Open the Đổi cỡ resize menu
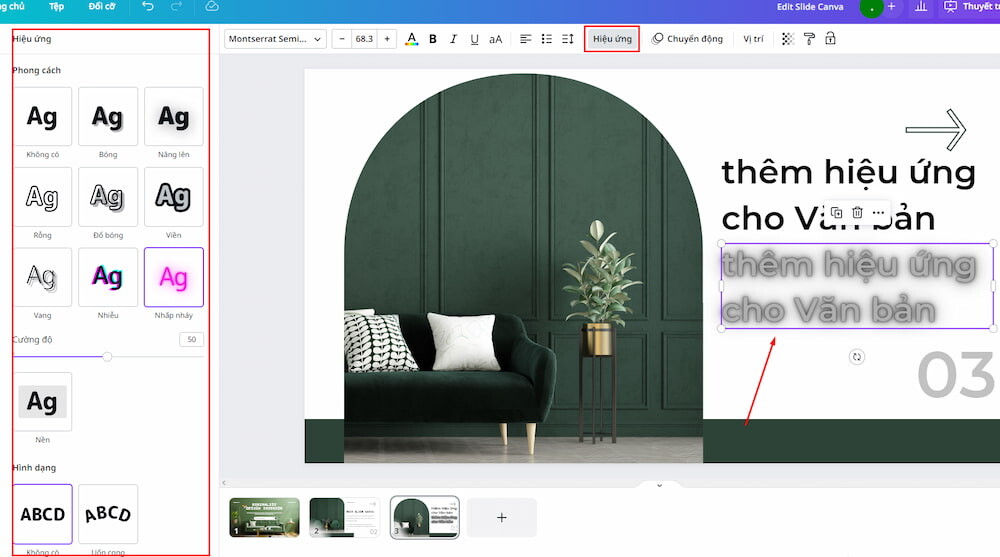 tap(102, 6)
